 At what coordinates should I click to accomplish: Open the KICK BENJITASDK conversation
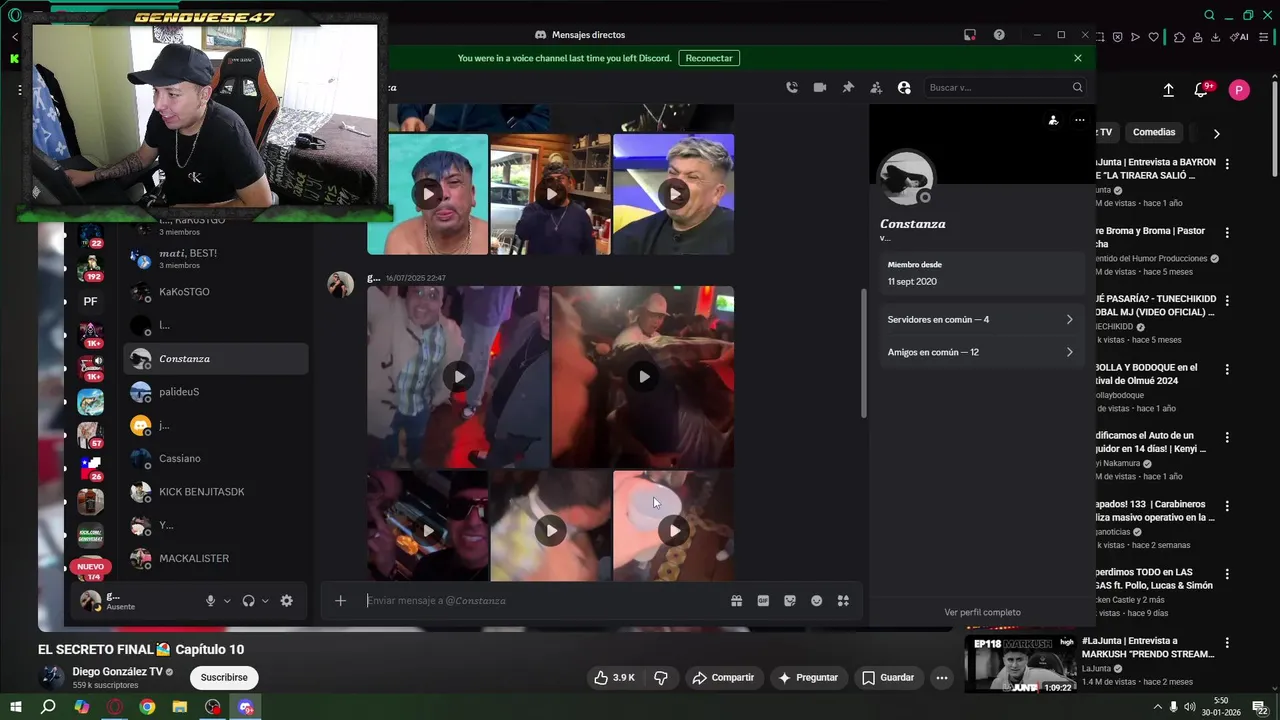coord(215,492)
